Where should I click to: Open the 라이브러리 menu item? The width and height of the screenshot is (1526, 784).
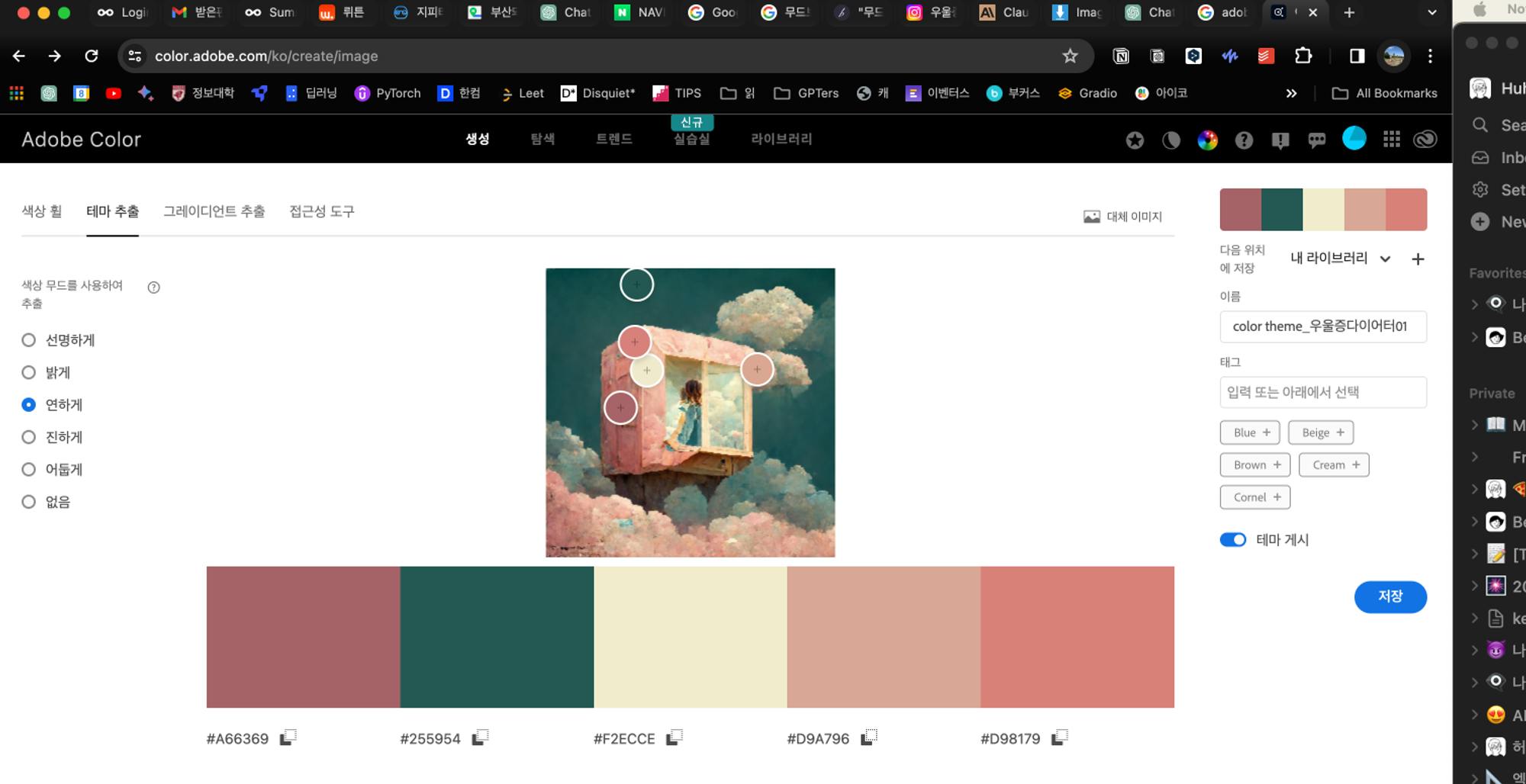(x=781, y=139)
